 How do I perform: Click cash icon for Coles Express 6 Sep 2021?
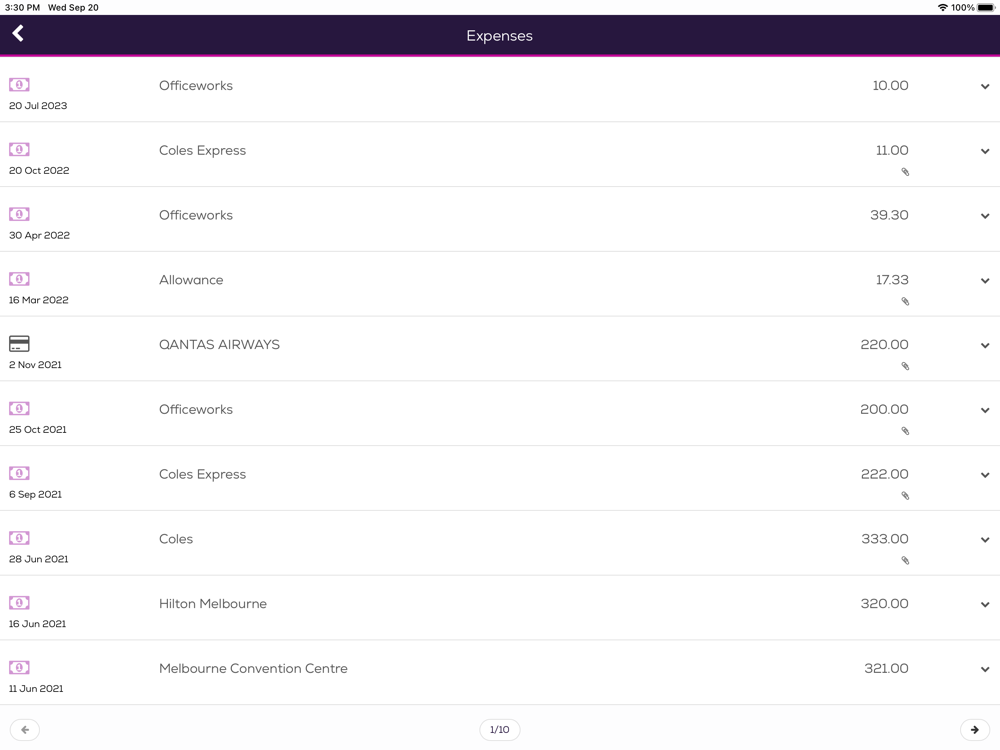[19, 473]
